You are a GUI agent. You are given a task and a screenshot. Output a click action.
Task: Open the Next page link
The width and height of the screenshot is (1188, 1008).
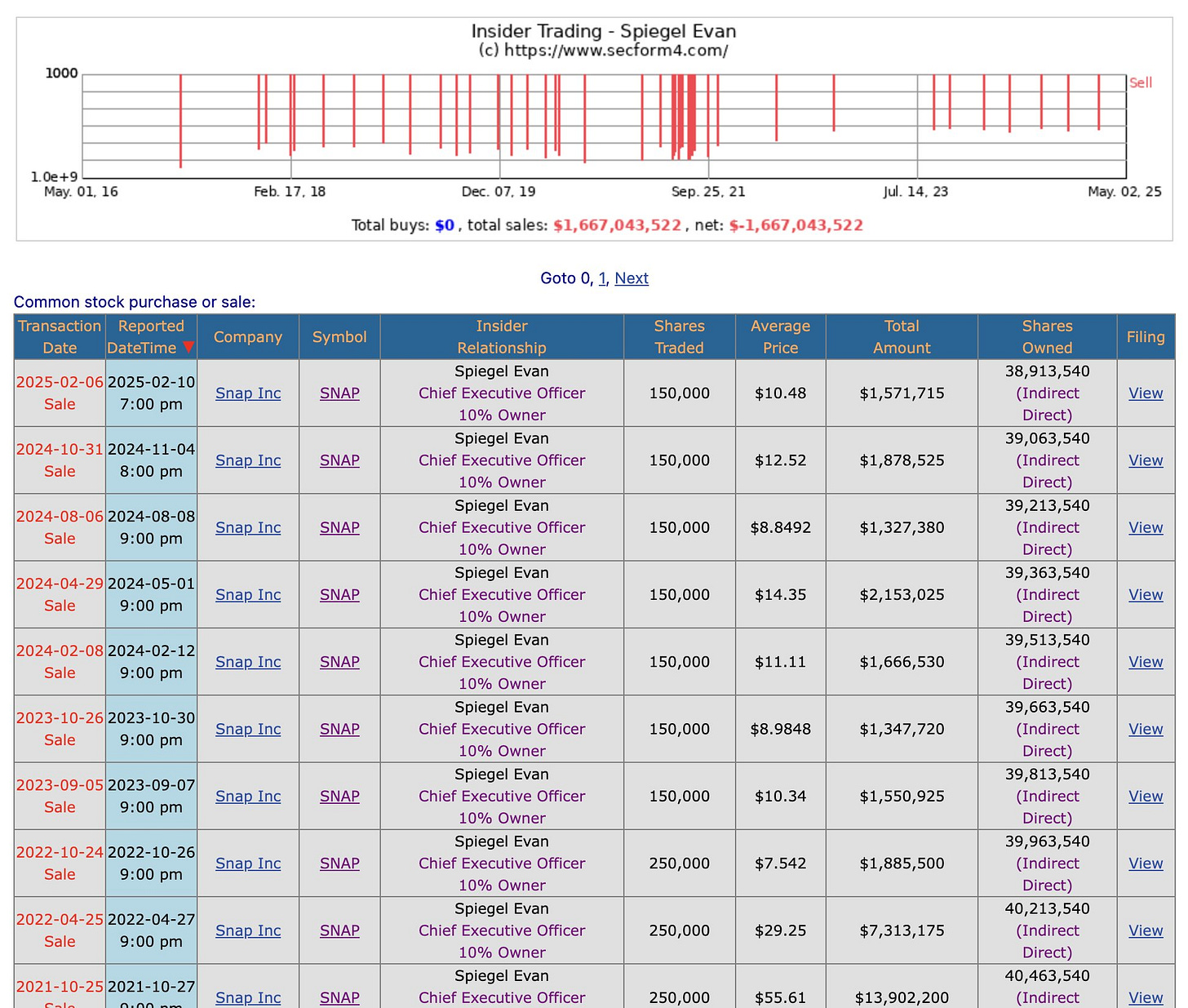(x=632, y=278)
